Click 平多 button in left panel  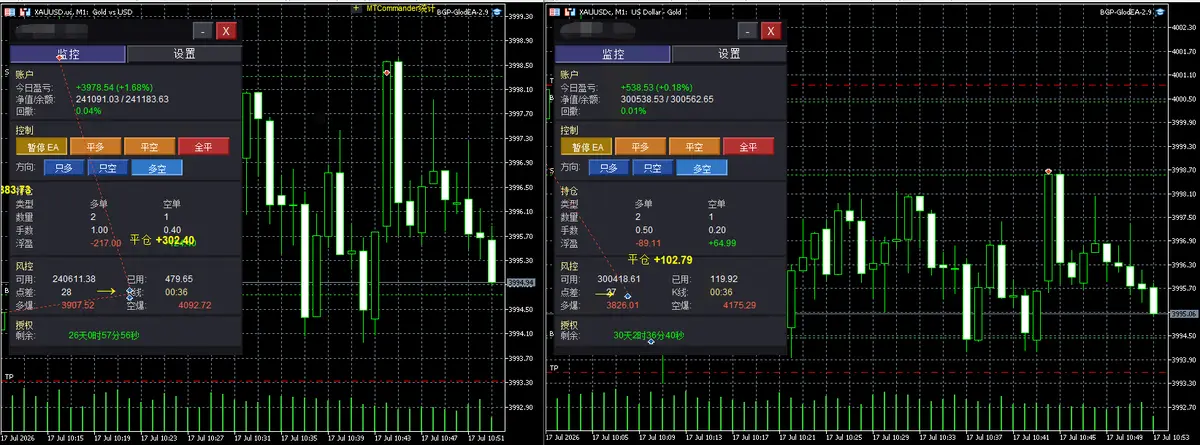tap(95, 147)
